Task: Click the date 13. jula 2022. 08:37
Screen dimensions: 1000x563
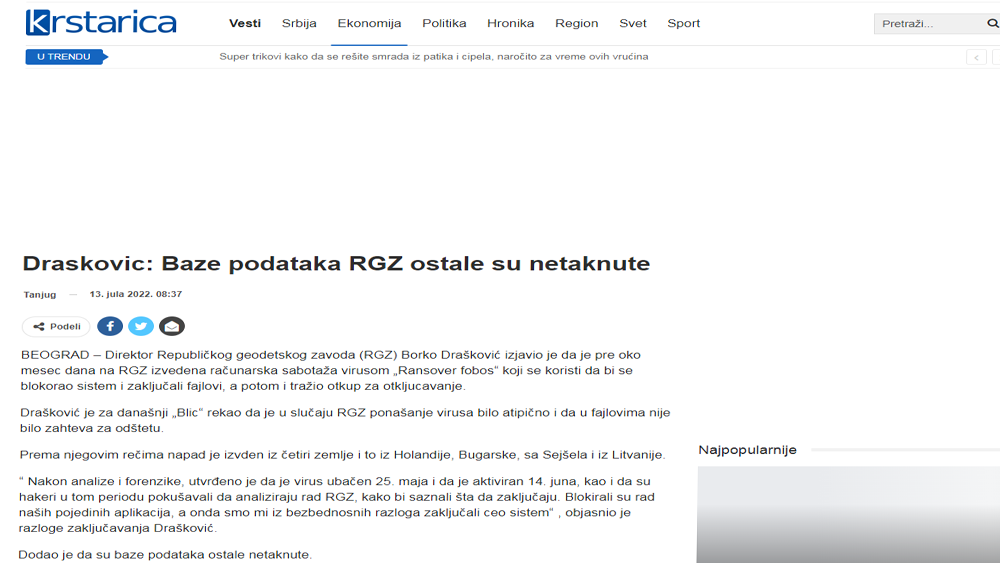Action: click(136, 294)
